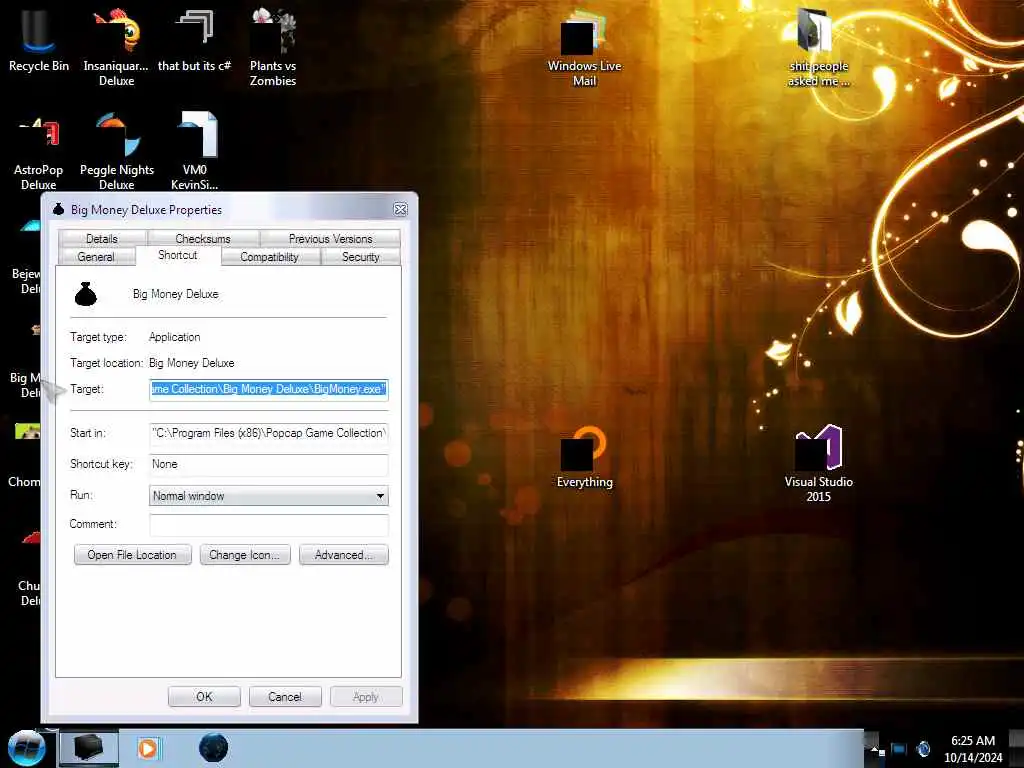Click the Comment input field
The image size is (1024, 768).
point(268,524)
